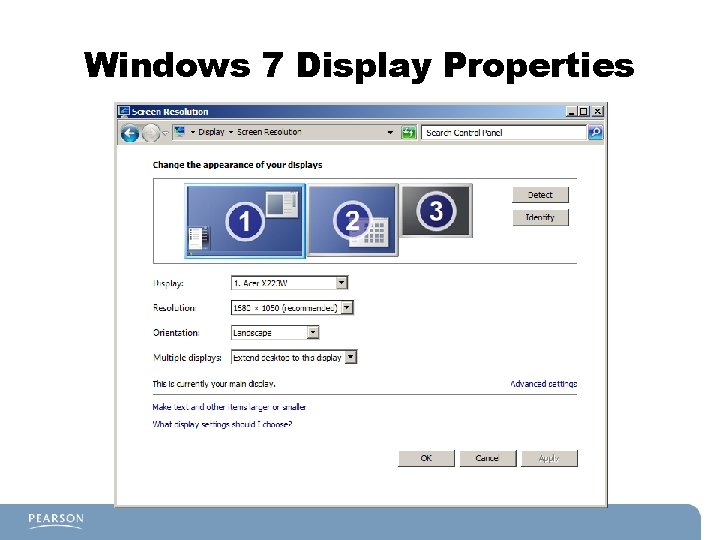Viewport: 720px width, 540px height.
Task: Click the Apply button
Action: [x=549, y=458]
